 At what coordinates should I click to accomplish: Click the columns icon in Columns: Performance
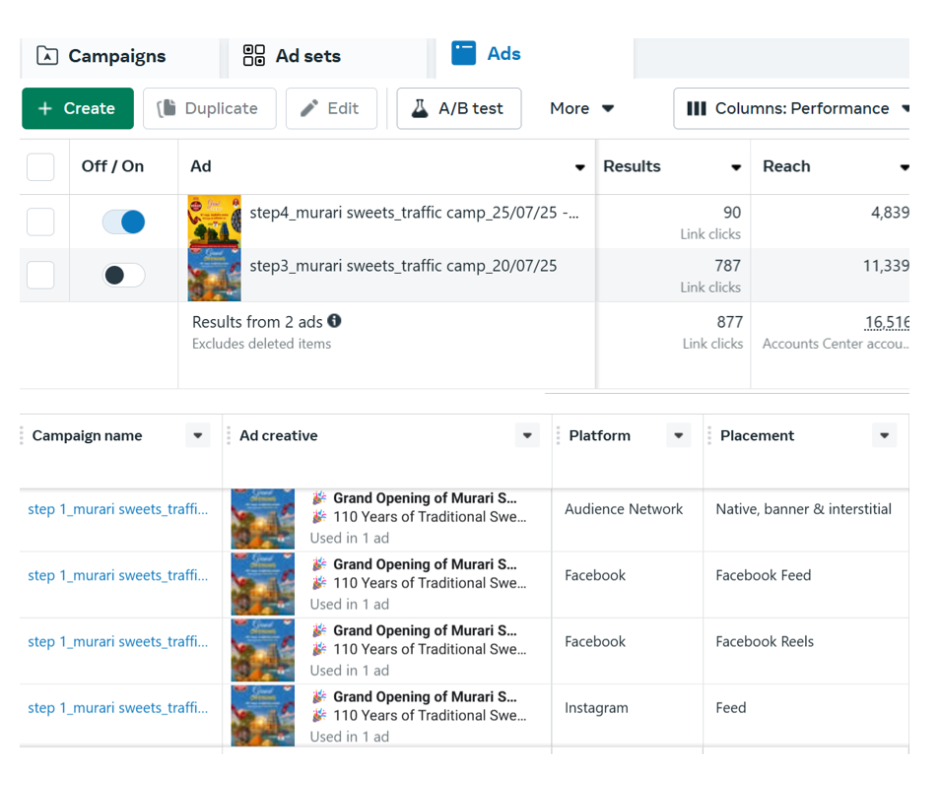click(697, 108)
